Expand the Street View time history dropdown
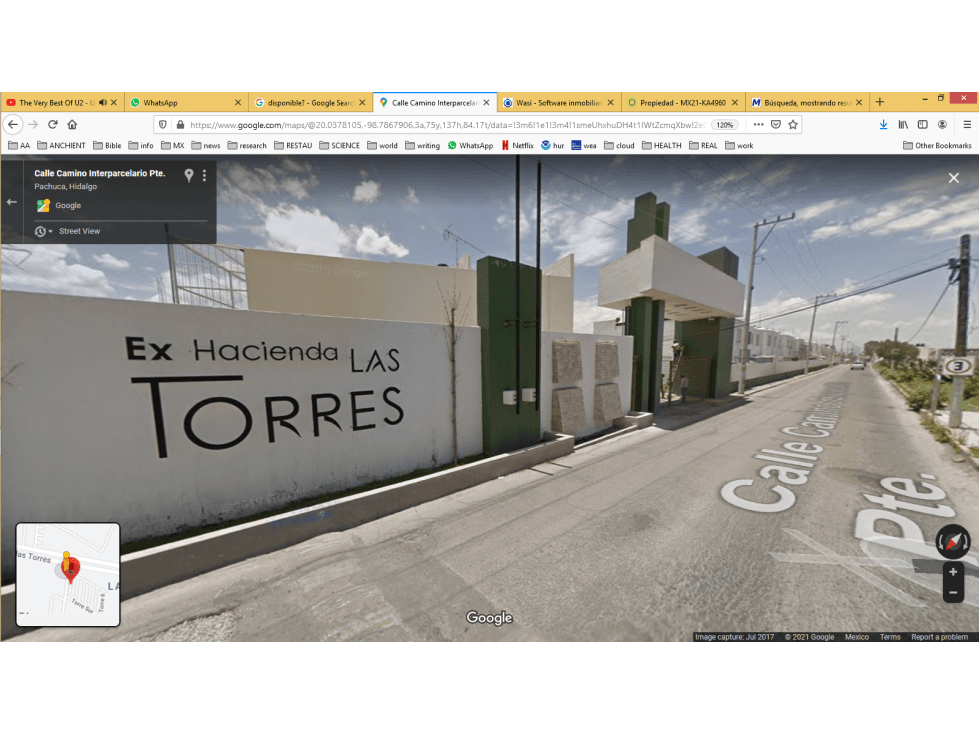The image size is (979, 734). click(44, 232)
